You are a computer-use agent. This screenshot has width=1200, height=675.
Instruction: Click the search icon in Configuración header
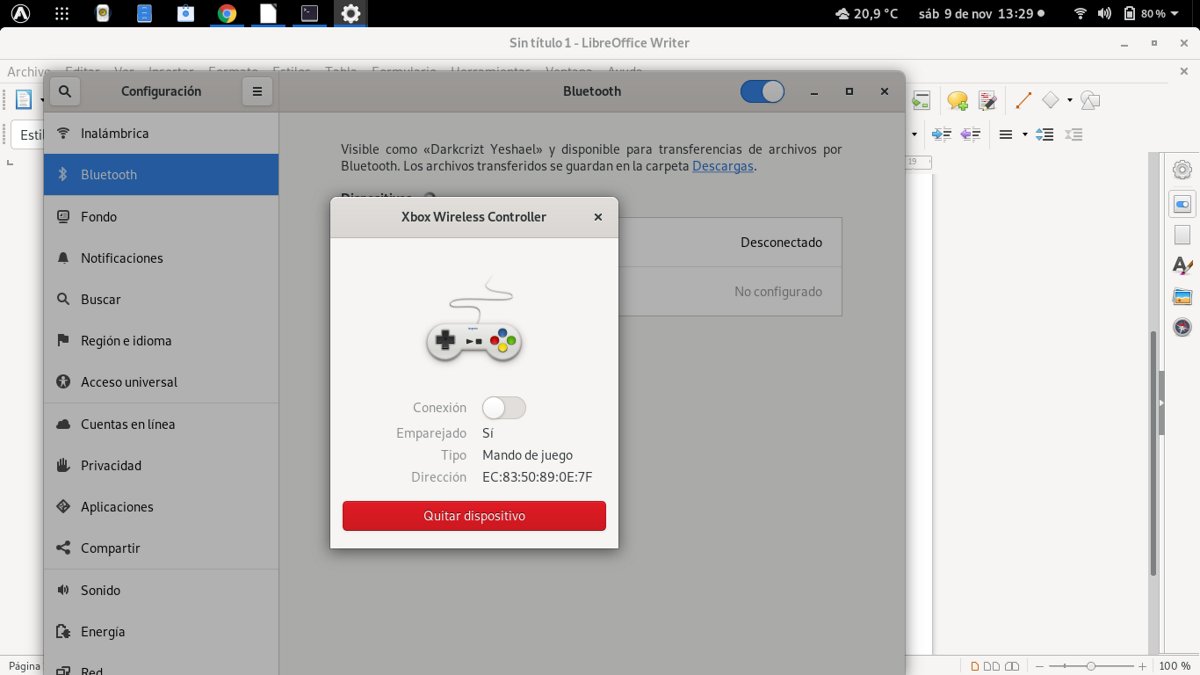click(65, 91)
